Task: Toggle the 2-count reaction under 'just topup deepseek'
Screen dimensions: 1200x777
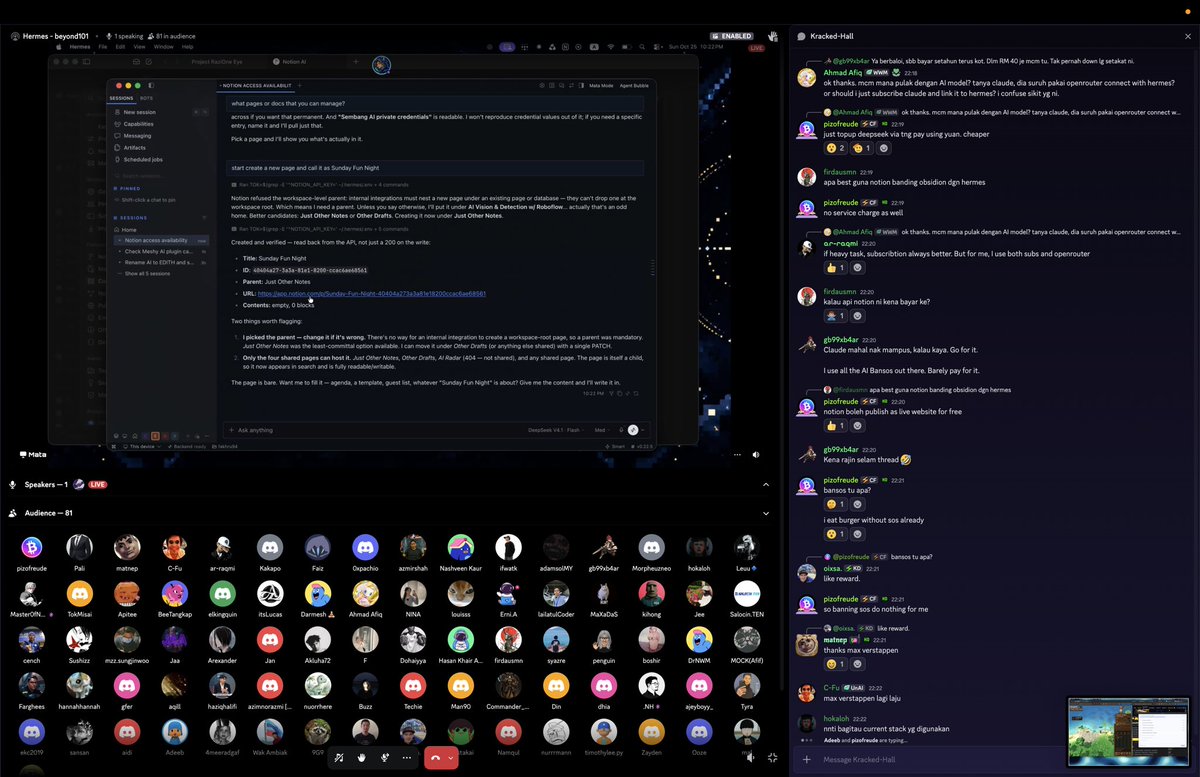Action: [x=835, y=148]
